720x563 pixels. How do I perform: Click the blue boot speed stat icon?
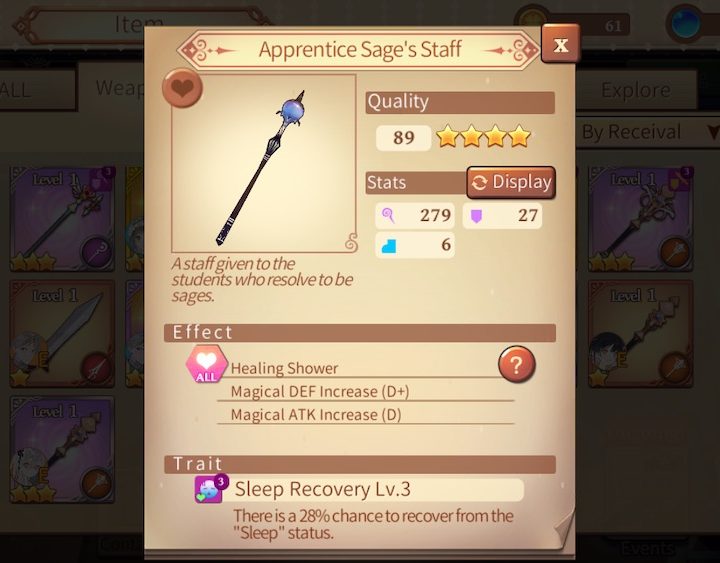388,245
